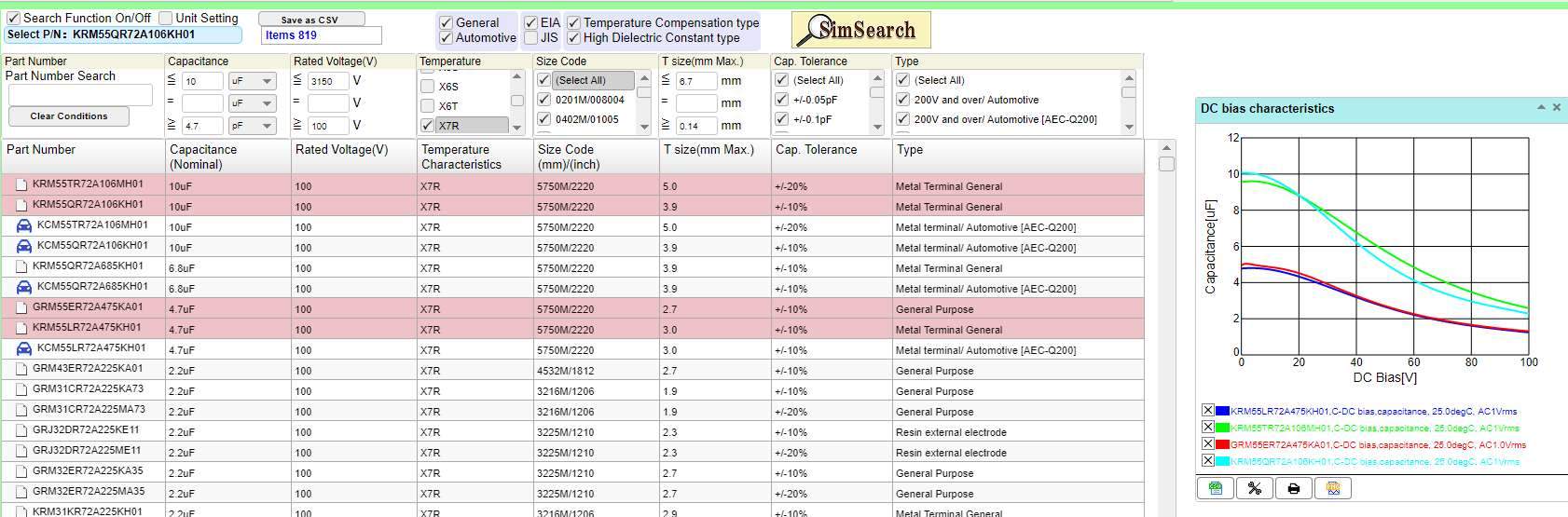
Task: Open the lower capacitance pF unit dropdown
Action: (x=252, y=126)
